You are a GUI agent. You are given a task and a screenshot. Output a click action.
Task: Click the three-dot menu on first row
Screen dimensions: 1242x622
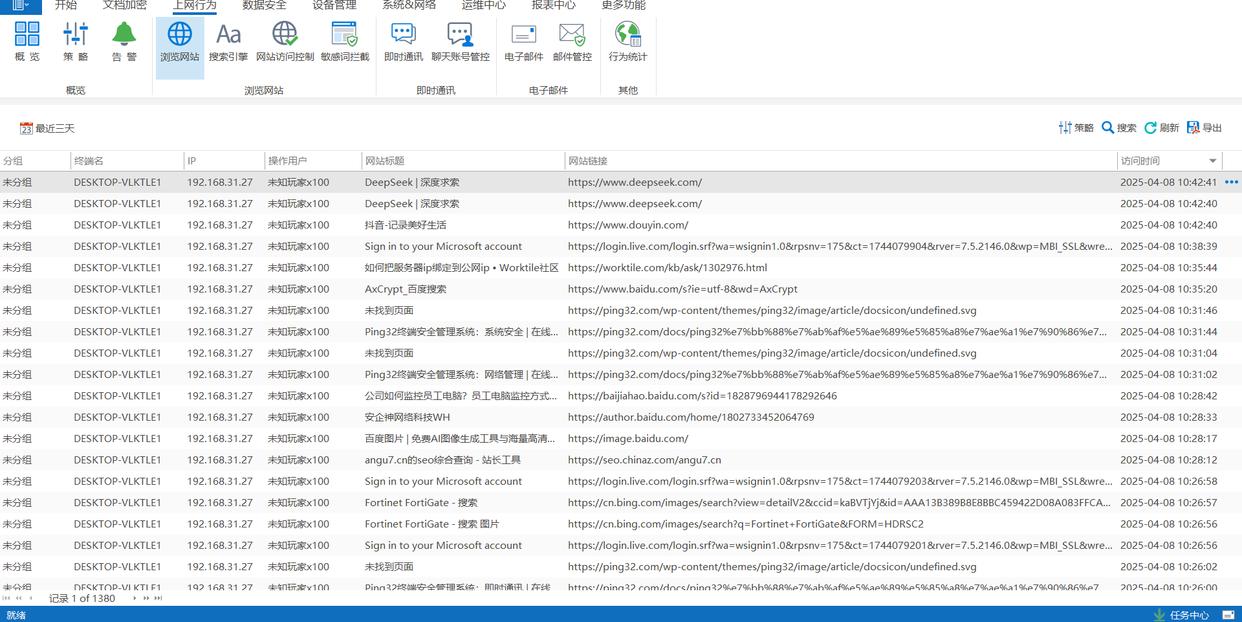point(1231,182)
